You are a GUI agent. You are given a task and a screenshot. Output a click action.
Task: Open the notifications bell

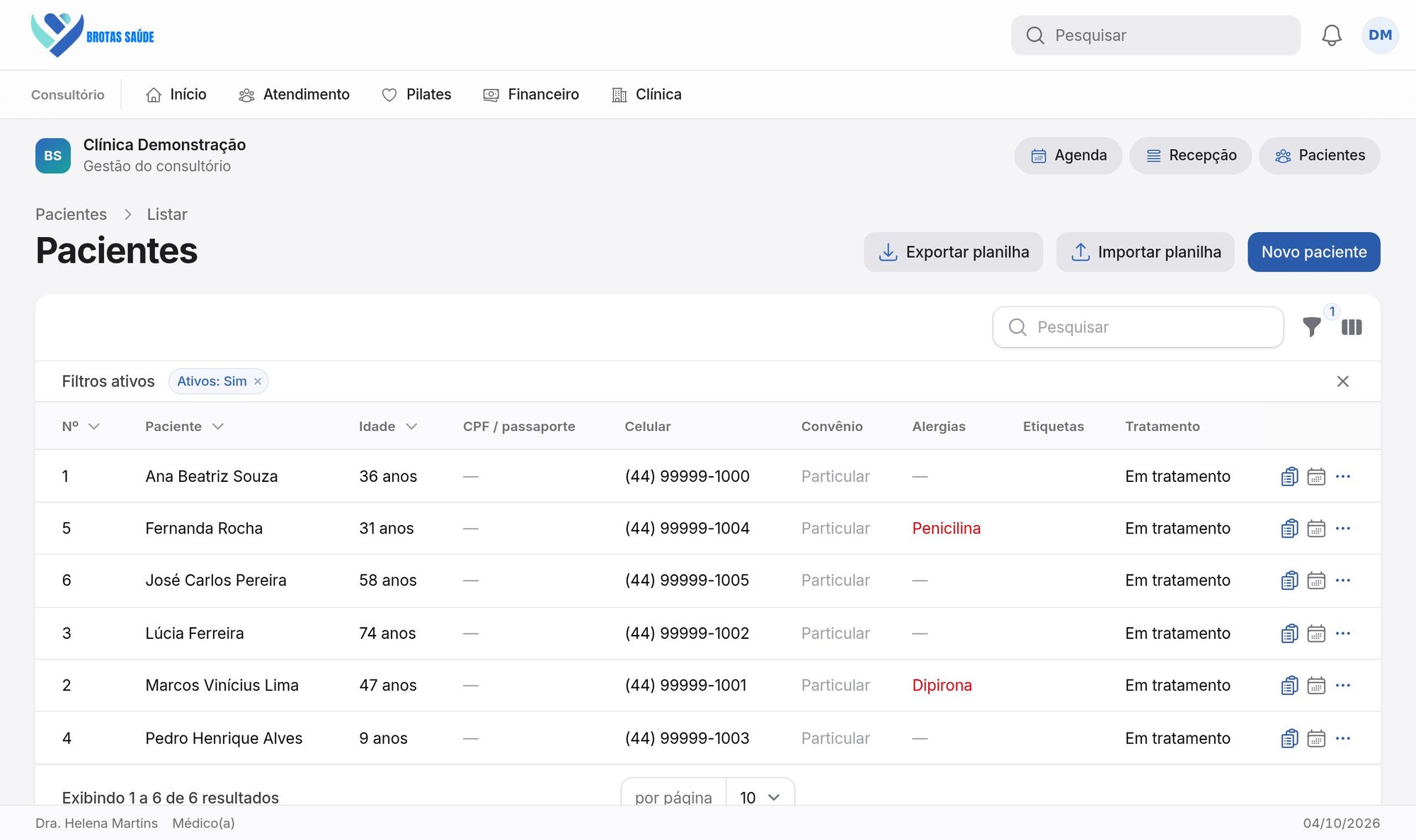tap(1331, 35)
